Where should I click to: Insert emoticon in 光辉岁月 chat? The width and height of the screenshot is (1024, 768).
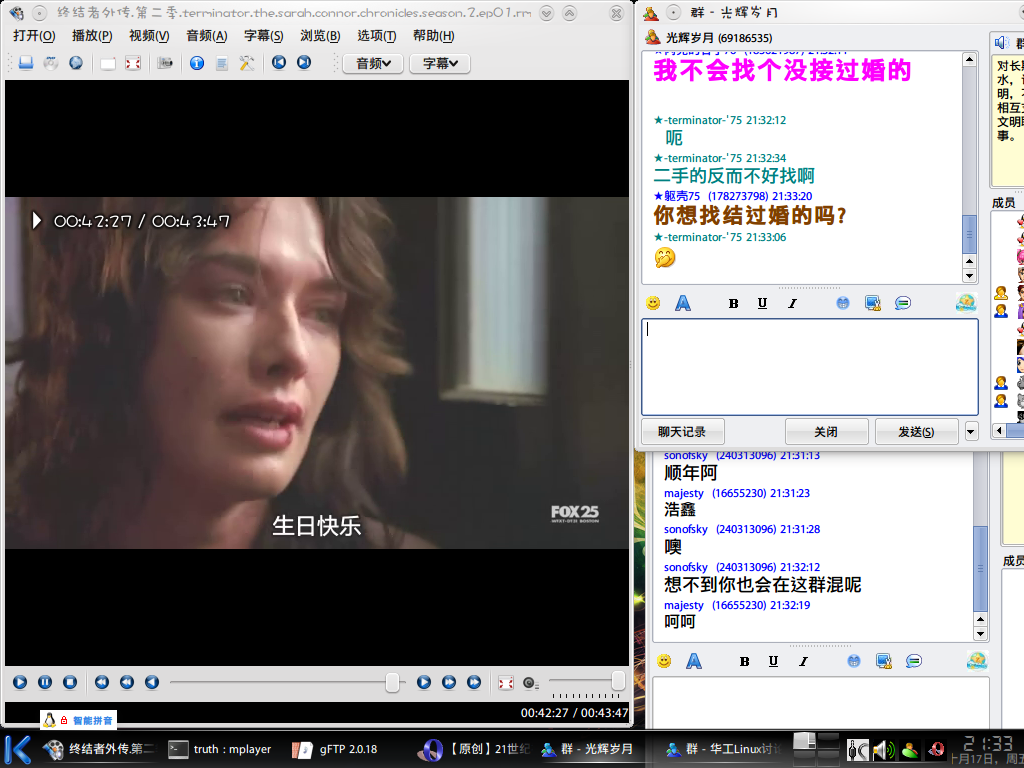click(x=653, y=303)
